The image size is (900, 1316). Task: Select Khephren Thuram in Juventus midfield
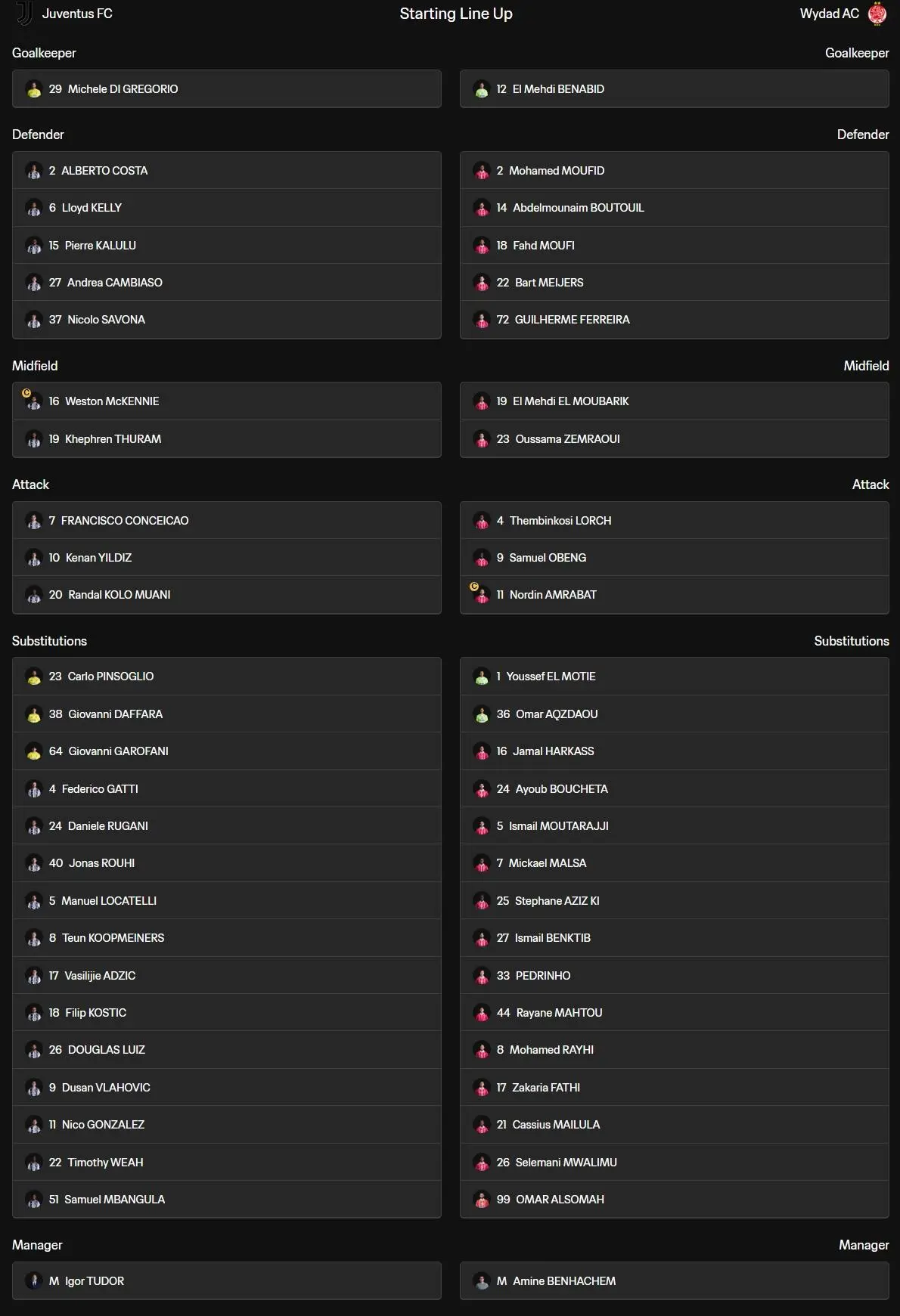pos(227,439)
